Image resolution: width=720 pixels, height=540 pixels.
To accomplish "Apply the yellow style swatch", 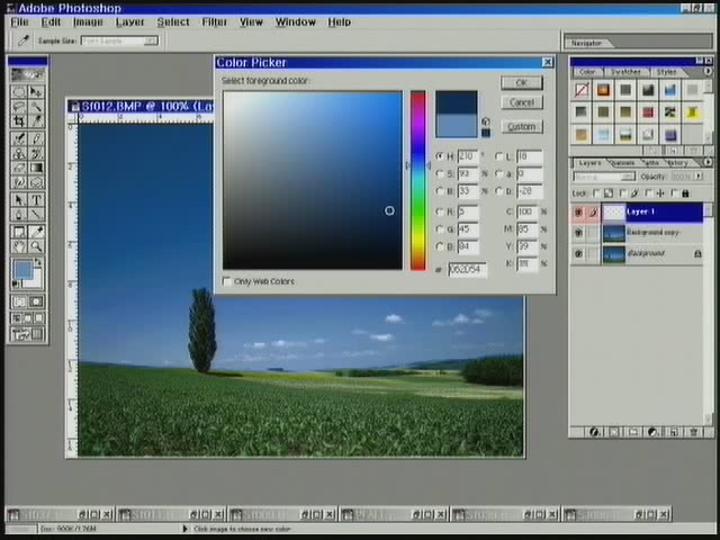I will (692, 112).
